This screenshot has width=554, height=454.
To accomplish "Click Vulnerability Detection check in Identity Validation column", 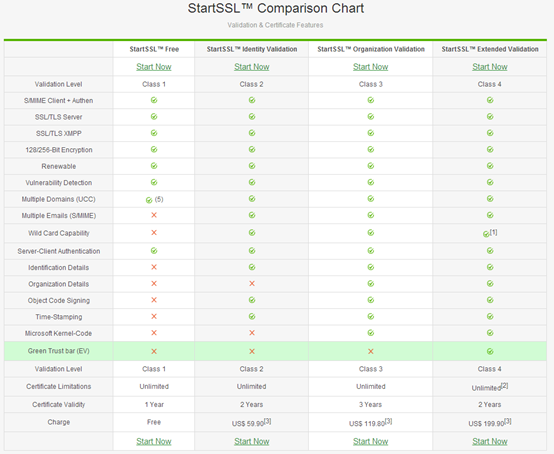I will point(252,182).
